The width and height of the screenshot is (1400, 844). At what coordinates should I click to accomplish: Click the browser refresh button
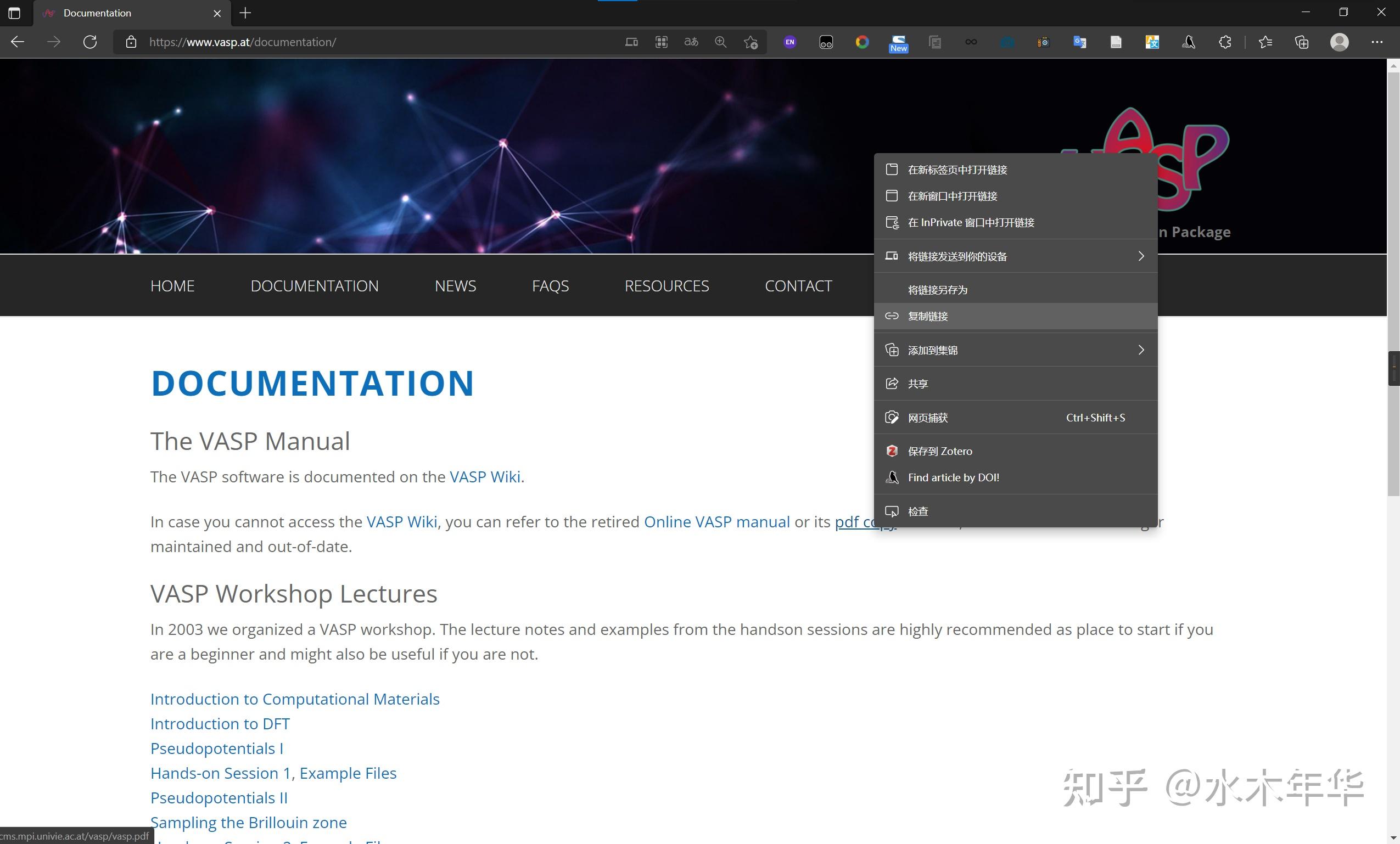pyautogui.click(x=90, y=42)
